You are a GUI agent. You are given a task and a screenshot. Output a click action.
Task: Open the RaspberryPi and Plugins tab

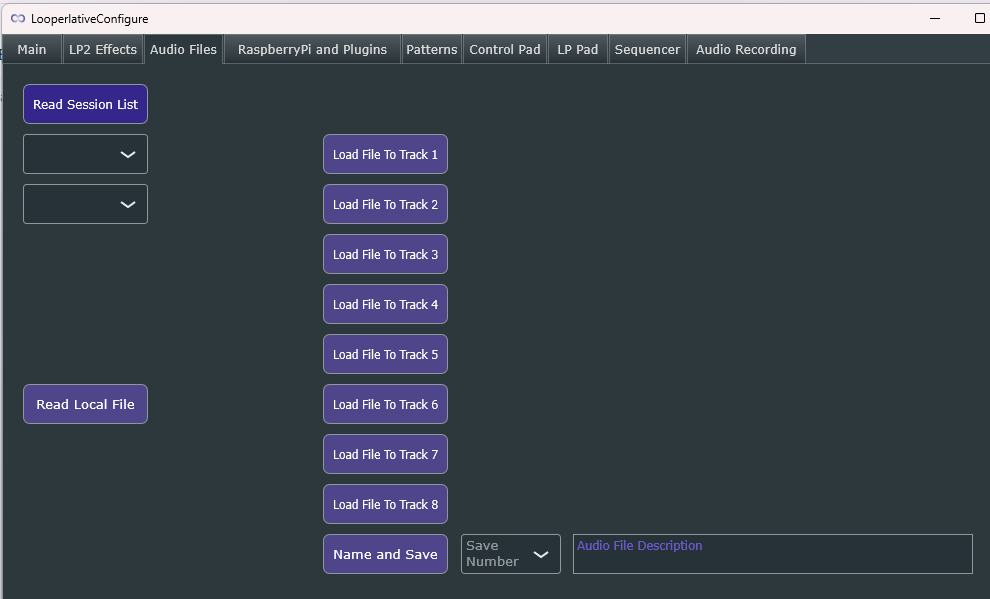click(x=313, y=49)
